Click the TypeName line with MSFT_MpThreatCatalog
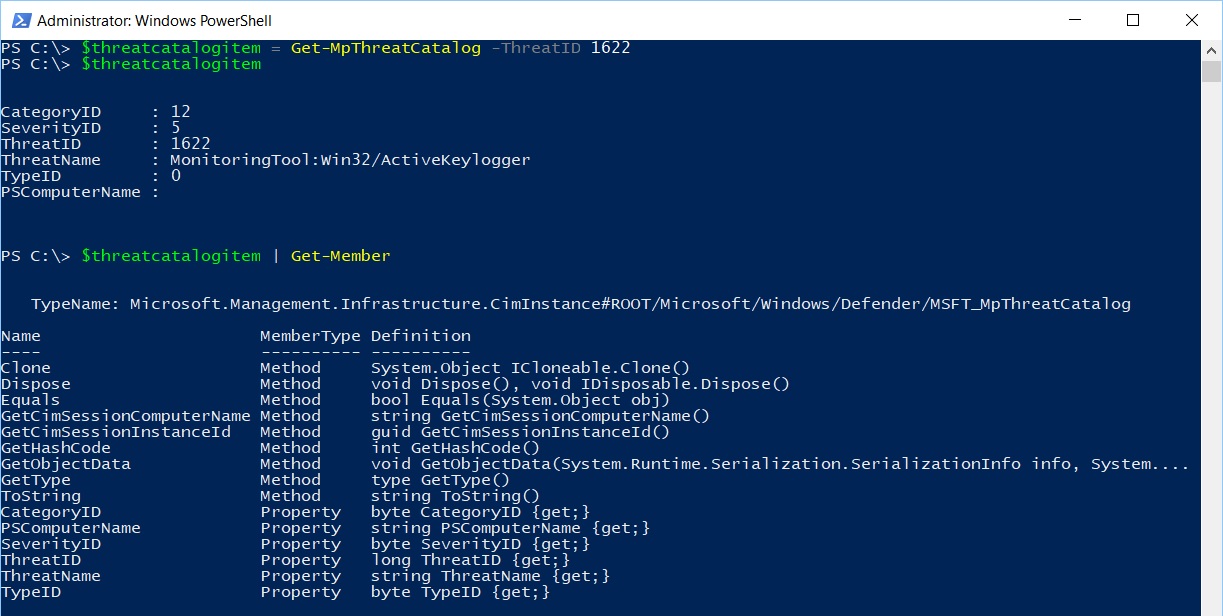The width and height of the screenshot is (1223, 616). pos(581,304)
